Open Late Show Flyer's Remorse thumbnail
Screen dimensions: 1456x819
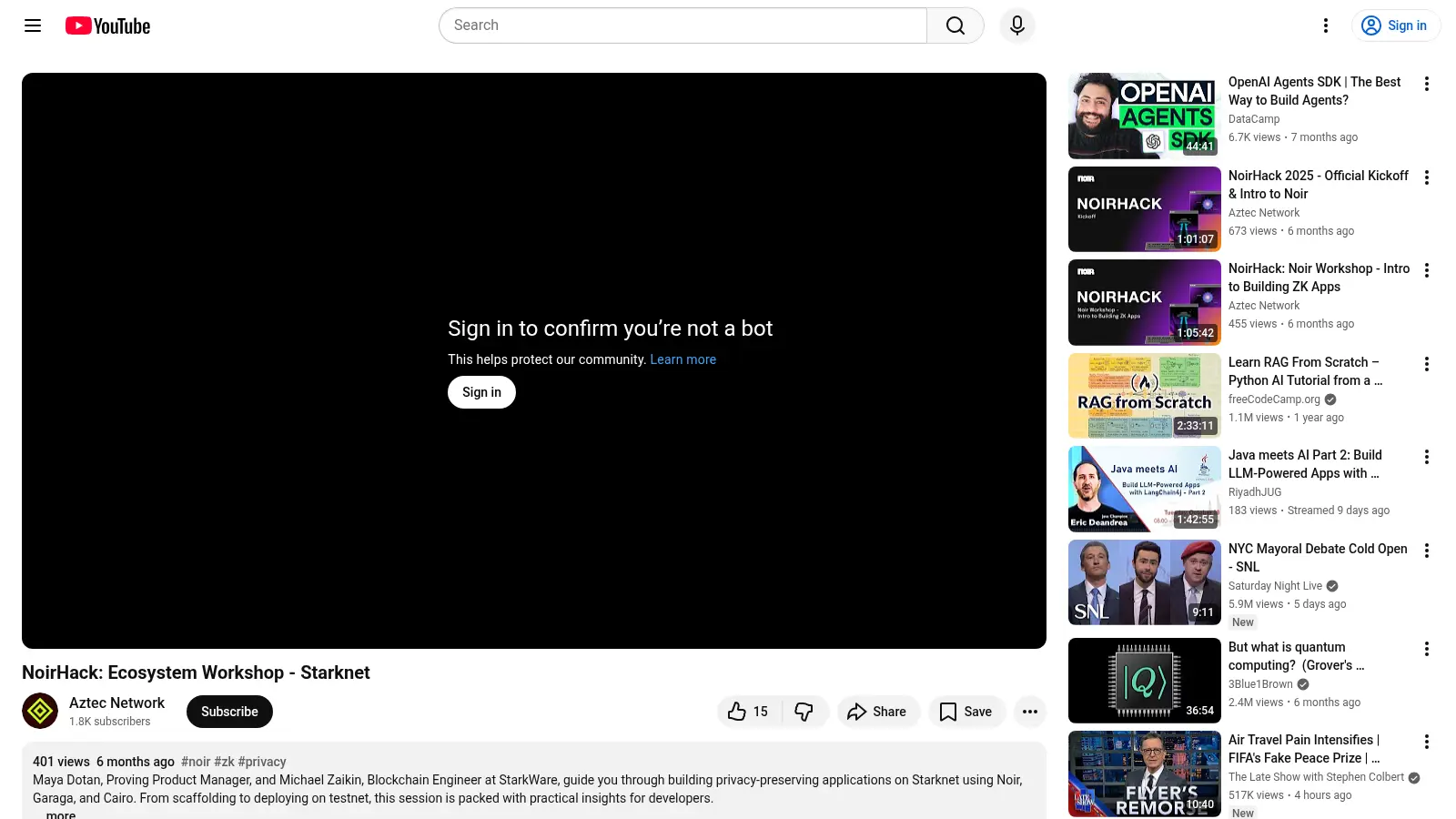pos(1145,773)
